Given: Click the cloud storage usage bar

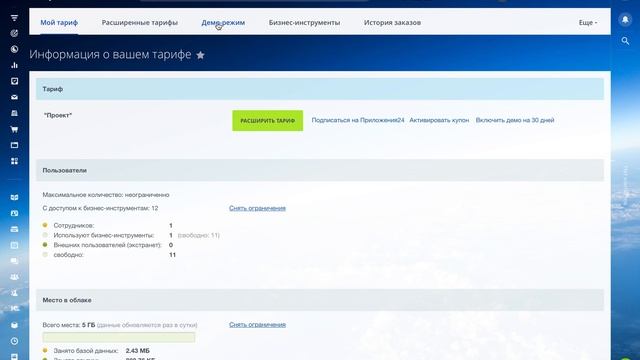Looking at the screenshot, I should click(119, 338).
